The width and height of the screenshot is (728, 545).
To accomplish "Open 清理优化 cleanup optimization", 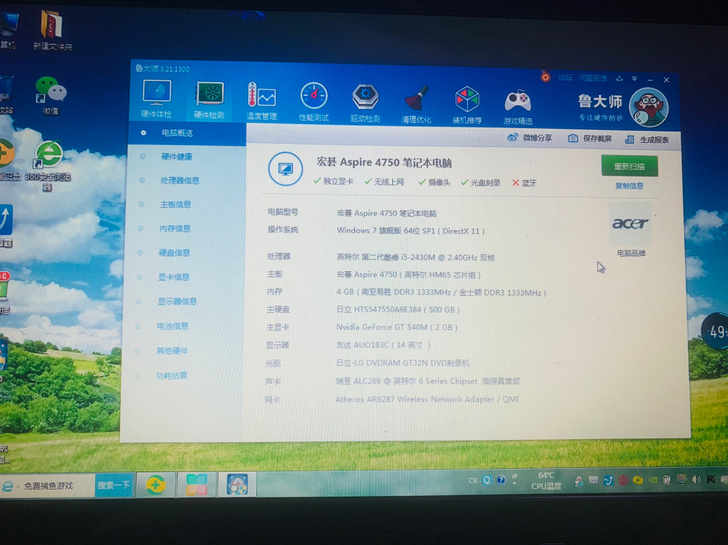I will [x=416, y=104].
